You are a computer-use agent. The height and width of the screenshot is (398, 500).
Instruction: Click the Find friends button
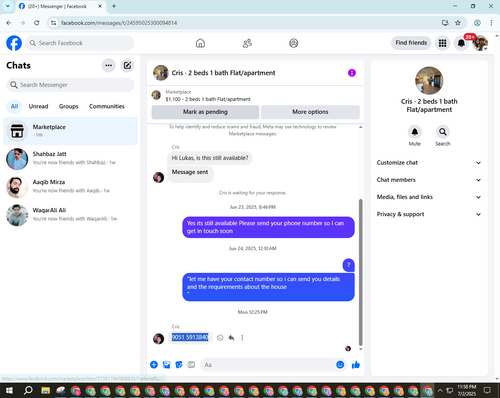[411, 43]
